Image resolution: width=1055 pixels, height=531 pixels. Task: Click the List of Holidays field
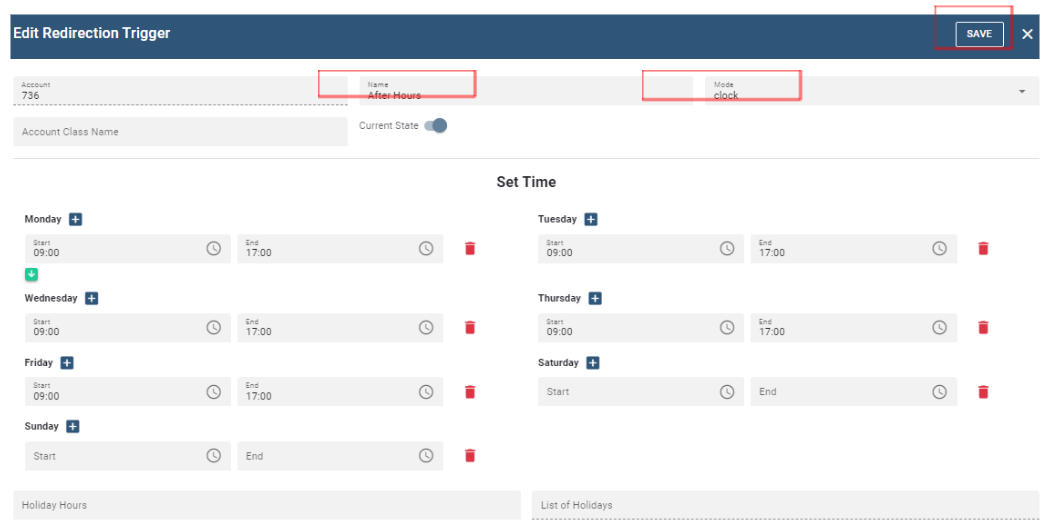(785, 505)
